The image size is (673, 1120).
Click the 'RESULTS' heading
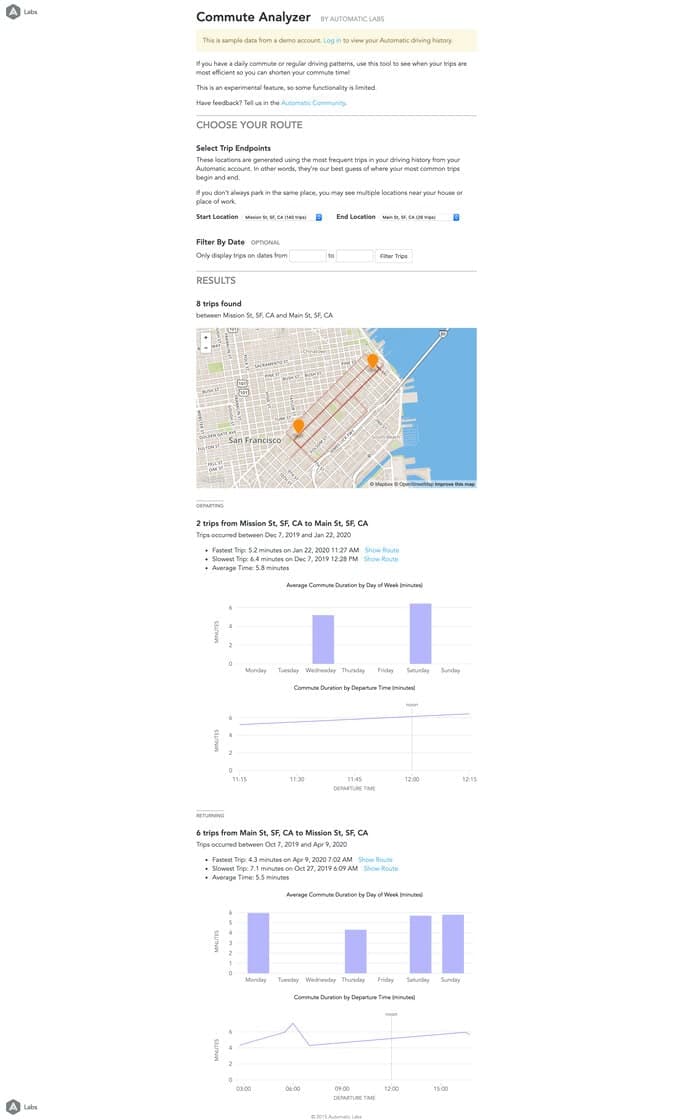[x=216, y=281]
